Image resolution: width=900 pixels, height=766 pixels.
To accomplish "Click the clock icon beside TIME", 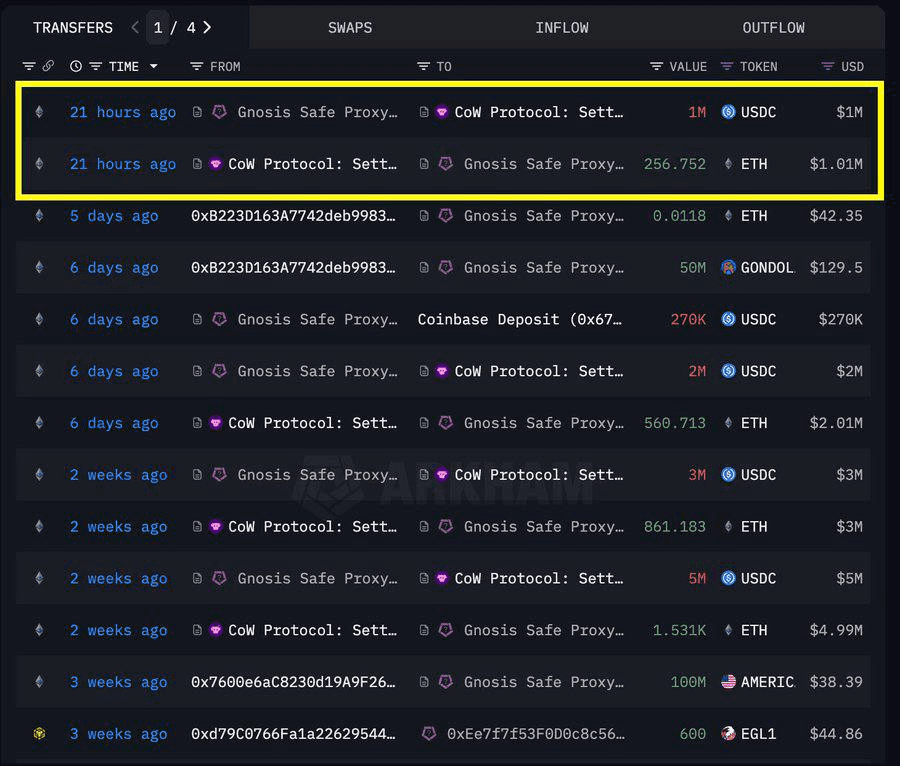I will click(x=76, y=67).
